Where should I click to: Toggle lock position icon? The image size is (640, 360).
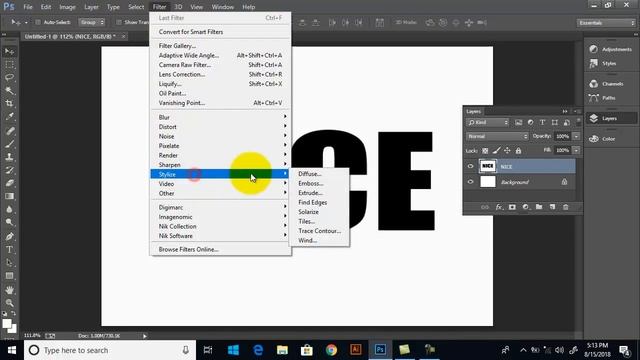507,151
